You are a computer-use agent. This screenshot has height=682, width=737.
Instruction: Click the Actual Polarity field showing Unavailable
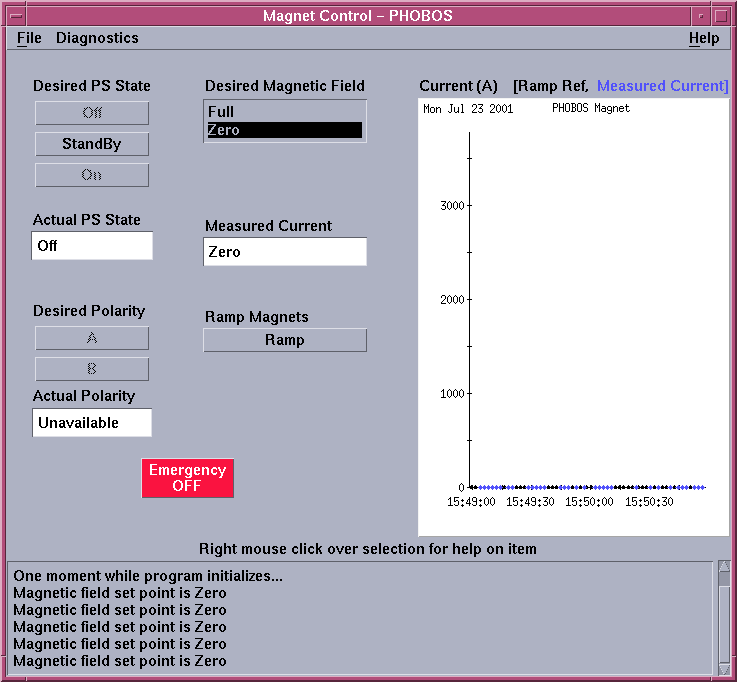tap(92, 423)
